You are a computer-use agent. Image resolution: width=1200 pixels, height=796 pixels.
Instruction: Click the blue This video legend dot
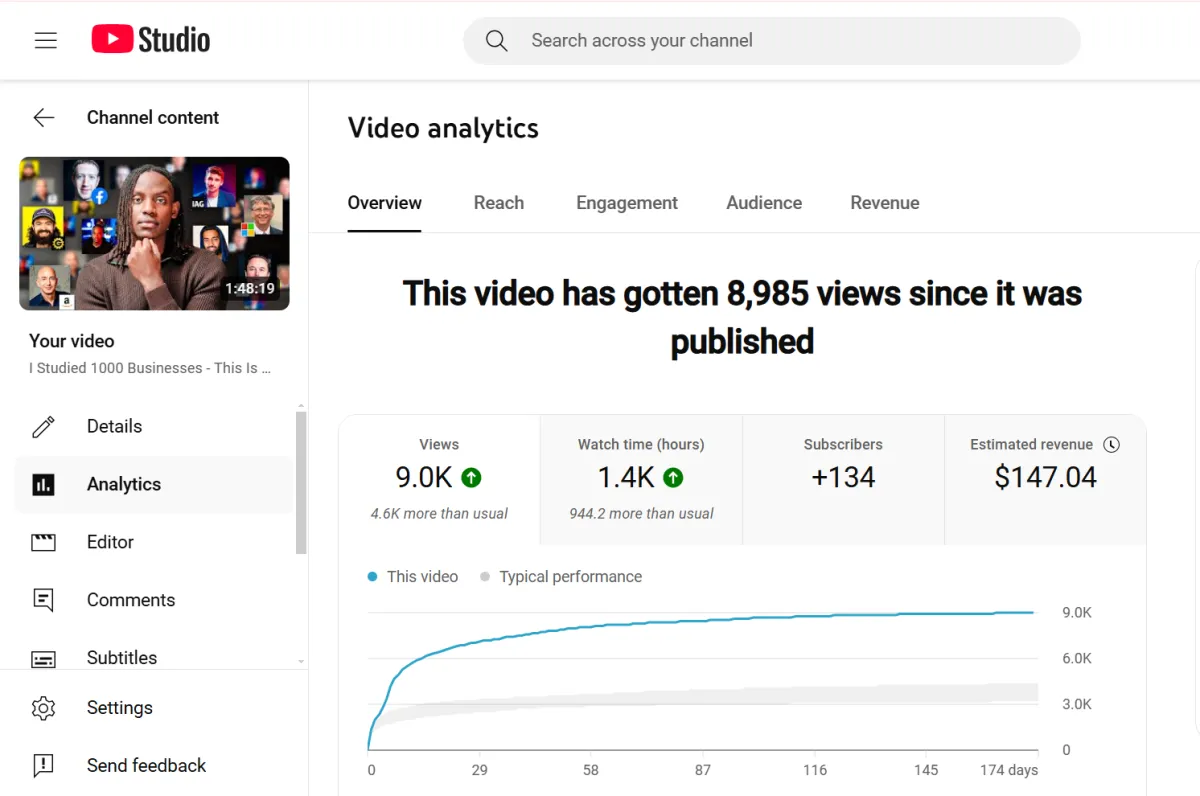(373, 577)
